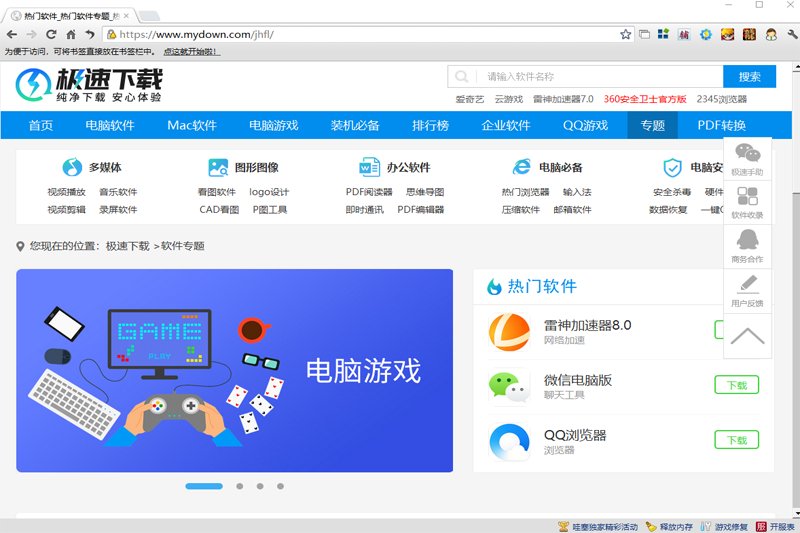Open 装机必备 navigation tab
This screenshot has height=533, width=800.
point(355,125)
